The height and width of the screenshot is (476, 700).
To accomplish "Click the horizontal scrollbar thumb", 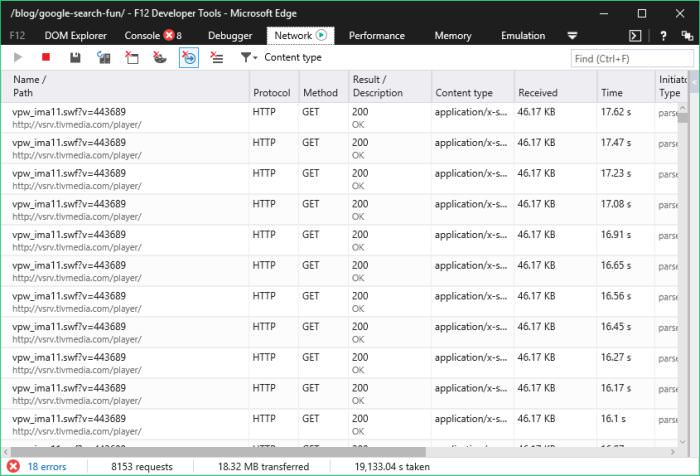I will click(218, 452).
